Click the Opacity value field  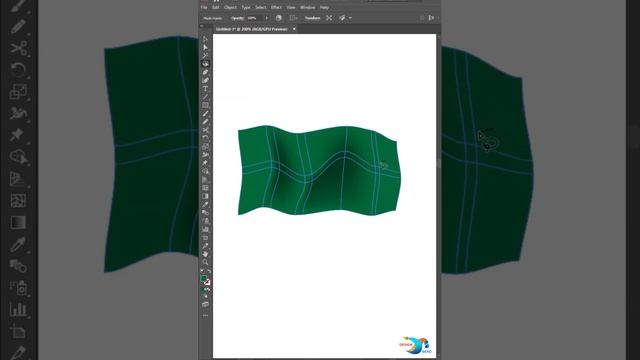[254, 18]
